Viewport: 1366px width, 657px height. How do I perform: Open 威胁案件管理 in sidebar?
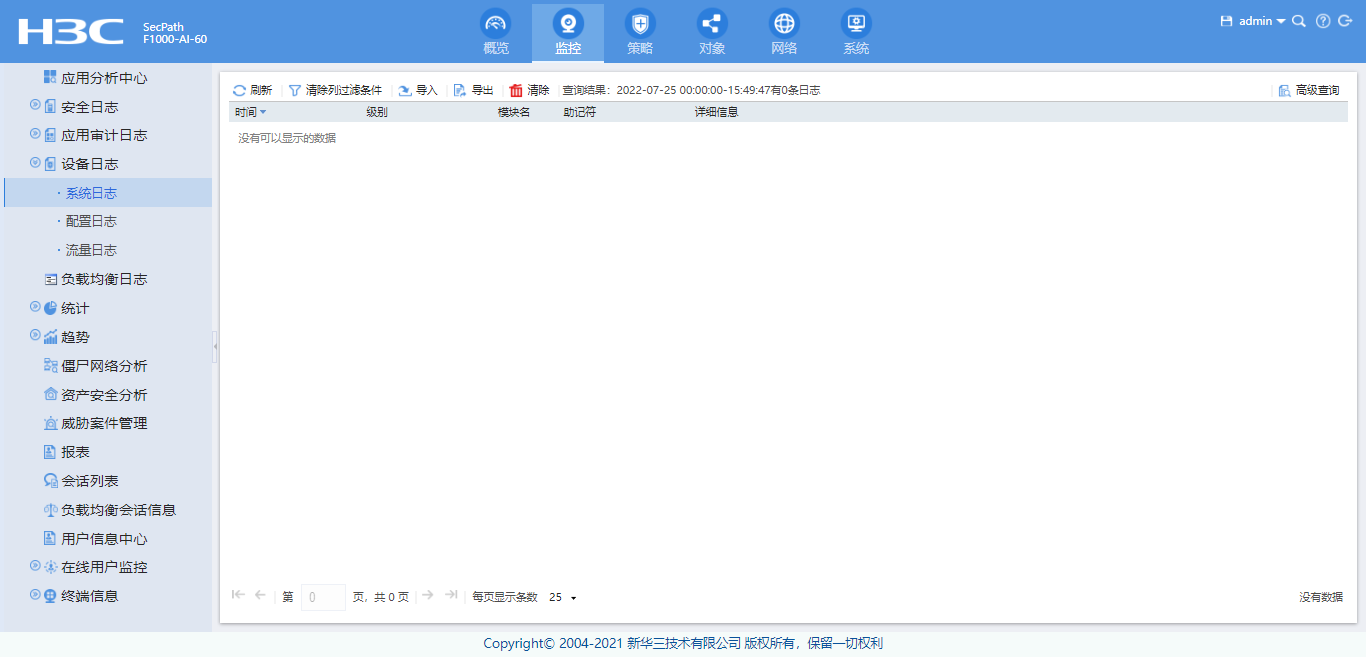click(105, 423)
